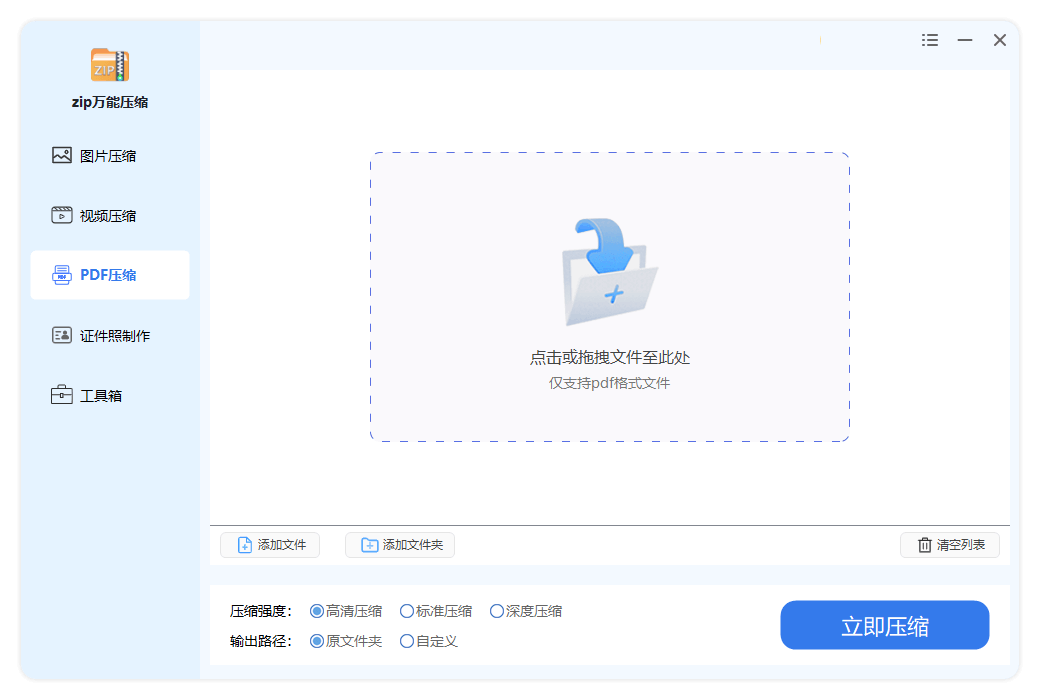Viewport: 1040px width, 700px height.
Task: Open the 工具箱 section
Action: tap(109, 395)
